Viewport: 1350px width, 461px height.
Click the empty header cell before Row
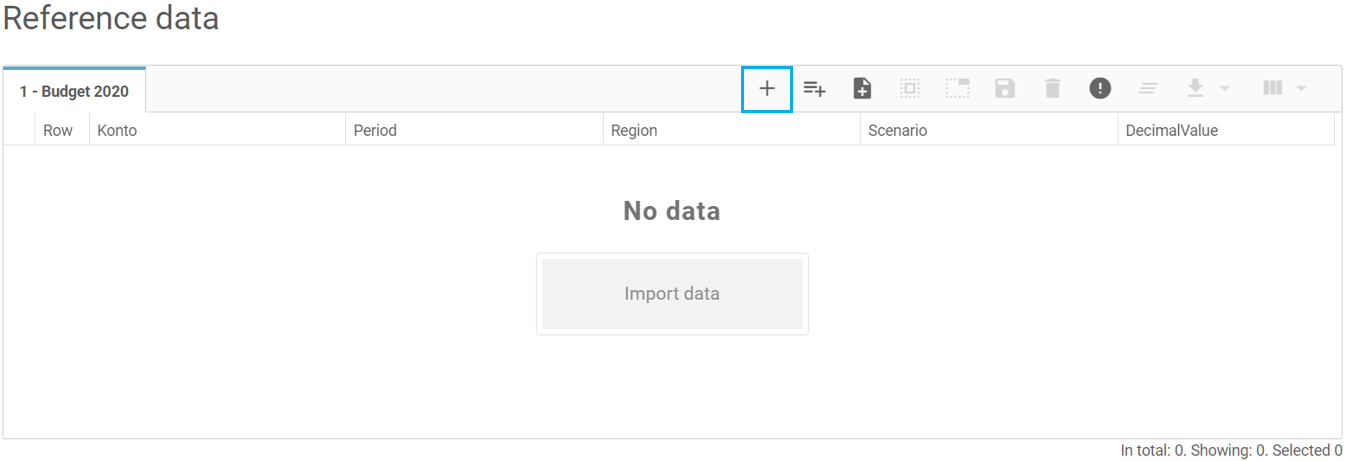point(19,130)
